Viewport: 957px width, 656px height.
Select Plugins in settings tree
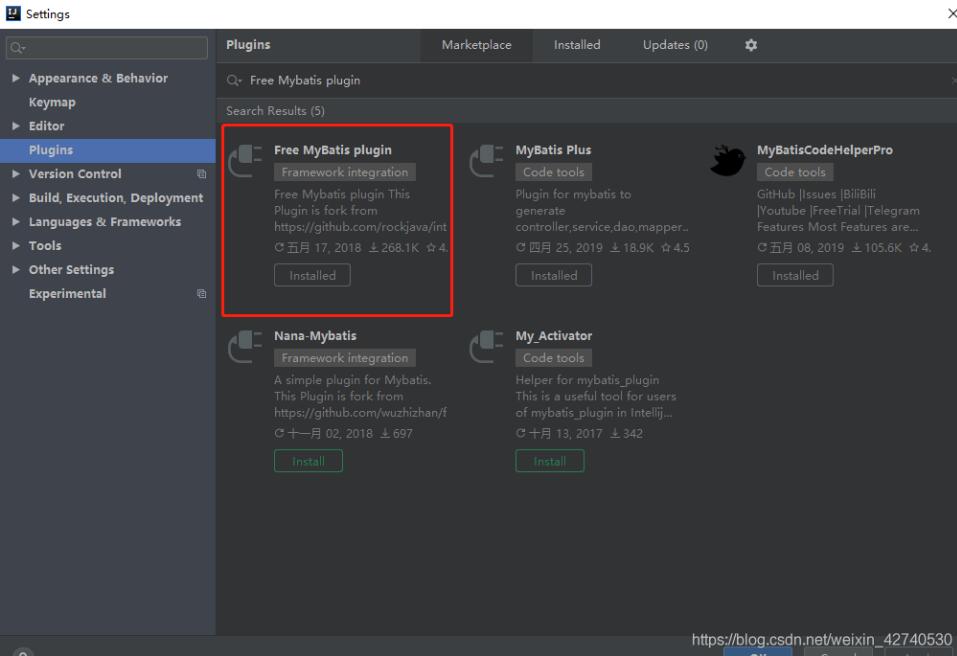pyautogui.click(x=107, y=150)
